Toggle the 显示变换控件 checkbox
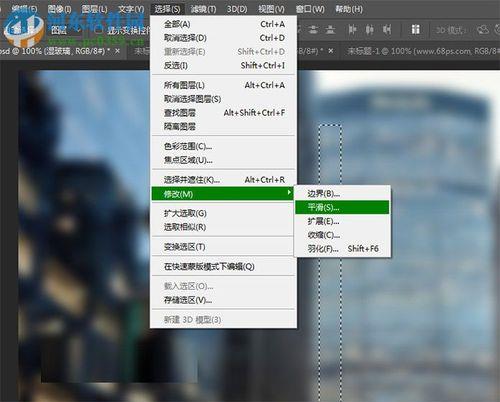This screenshot has height=402, width=500. 99,30
